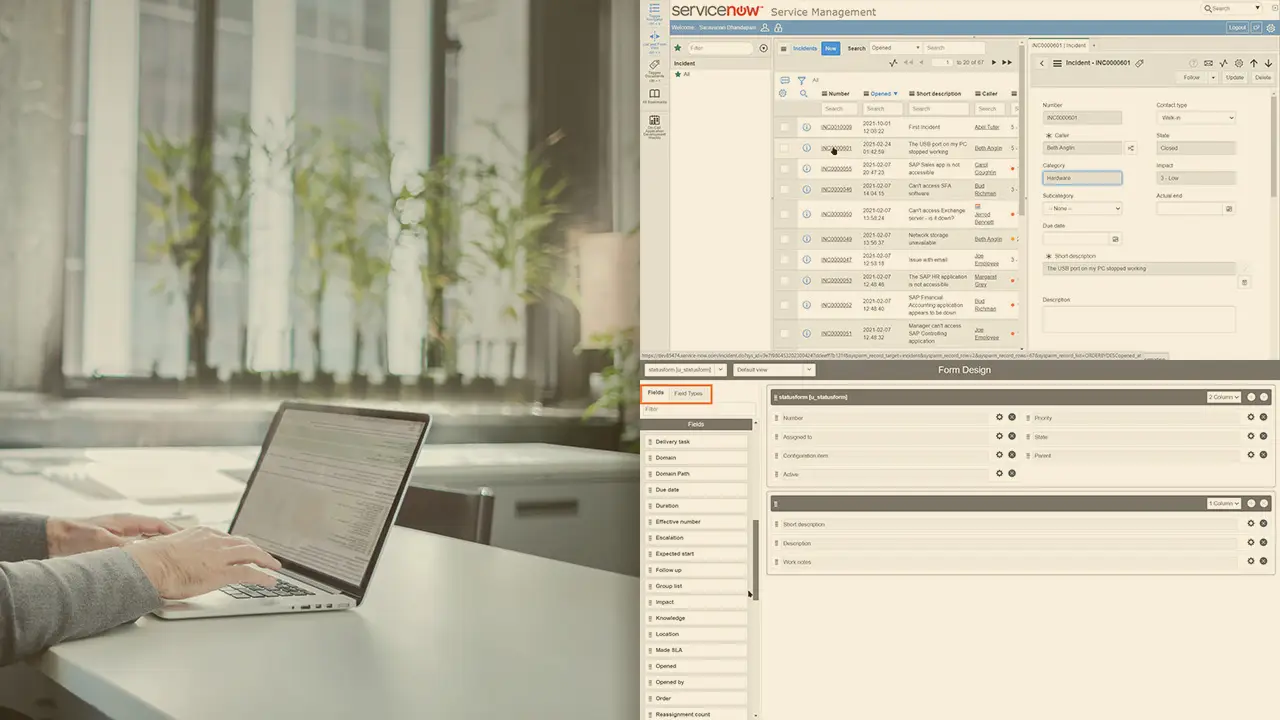
Task: Jump to last page of incidents
Action: pyautogui.click(x=1008, y=63)
